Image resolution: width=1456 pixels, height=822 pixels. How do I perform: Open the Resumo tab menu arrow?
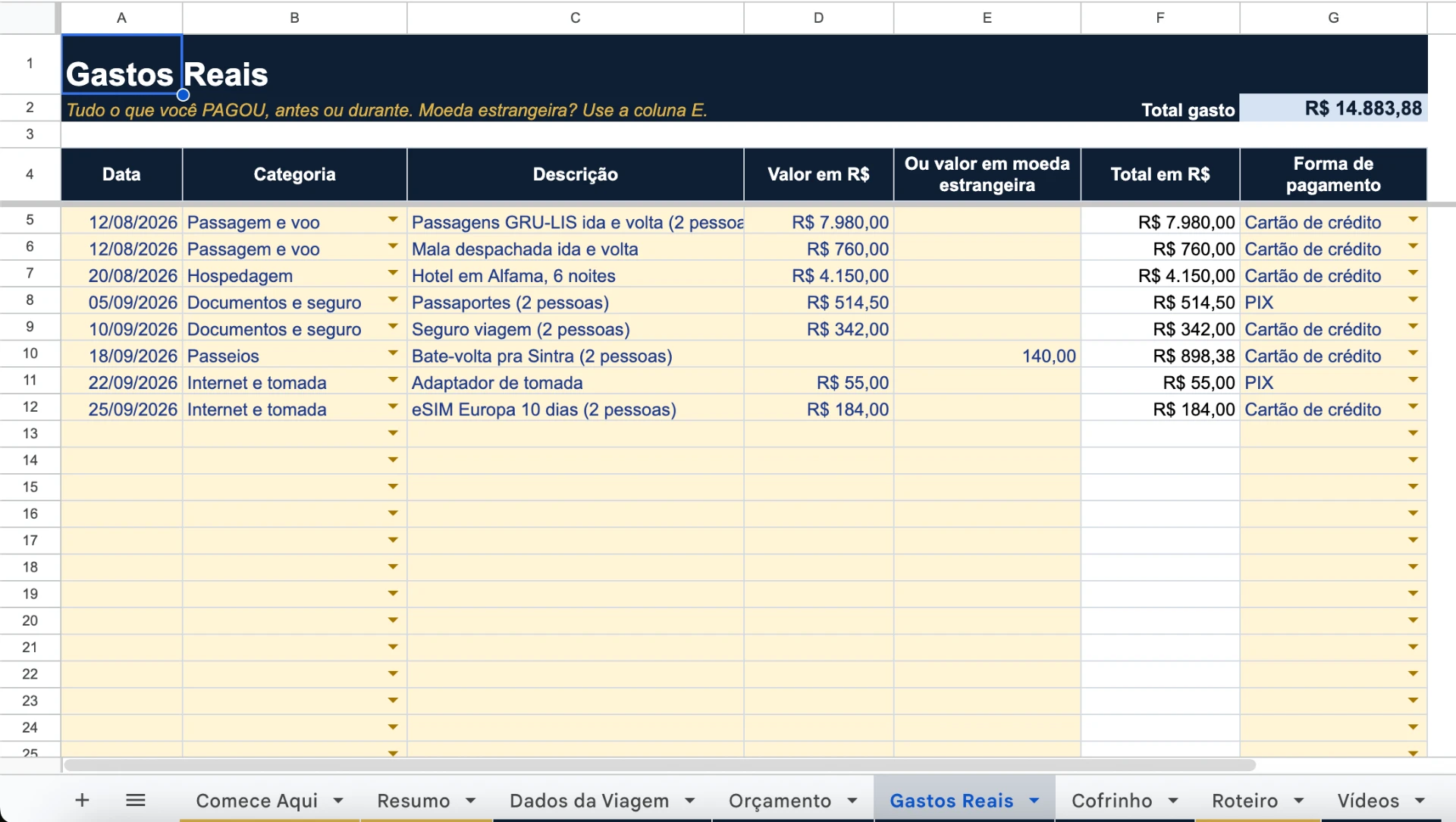pyautogui.click(x=470, y=801)
